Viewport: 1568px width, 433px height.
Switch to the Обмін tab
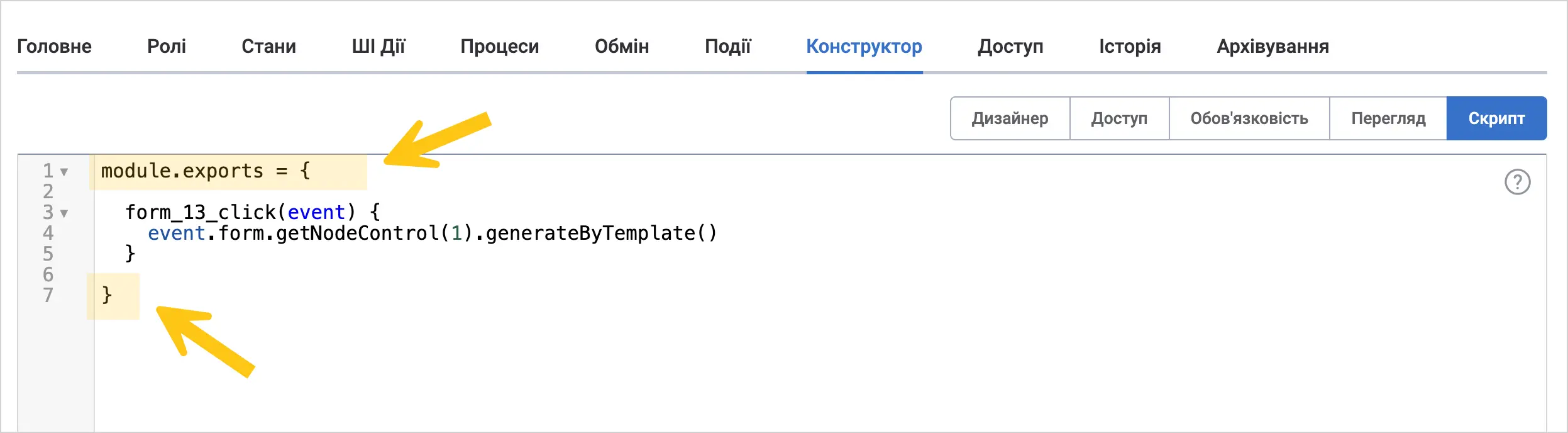pyautogui.click(x=622, y=47)
